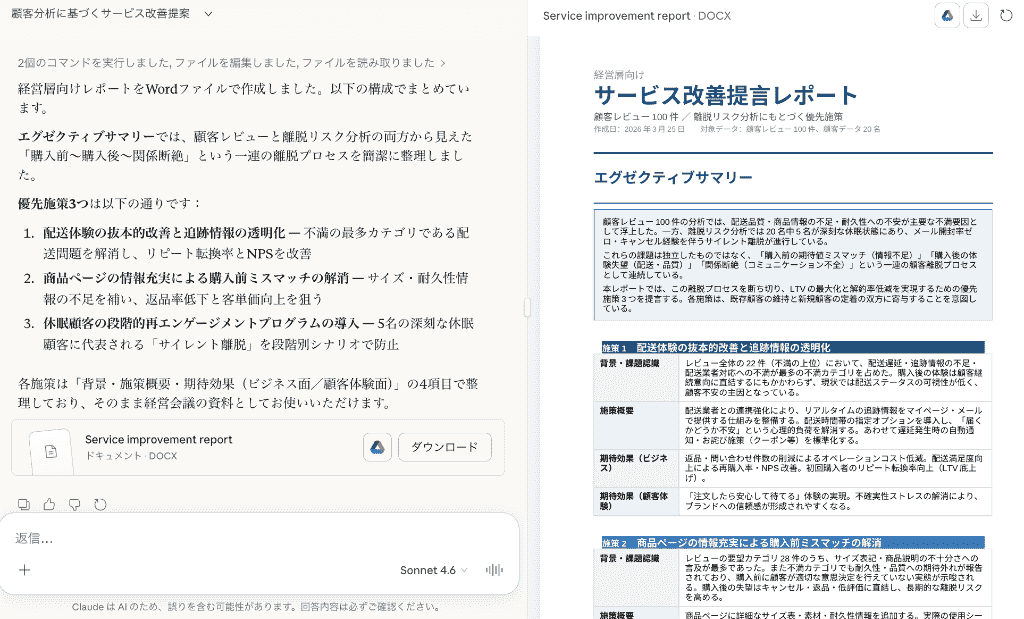
Task: Click the 施策2 商品ページ table header
Action: [793, 543]
